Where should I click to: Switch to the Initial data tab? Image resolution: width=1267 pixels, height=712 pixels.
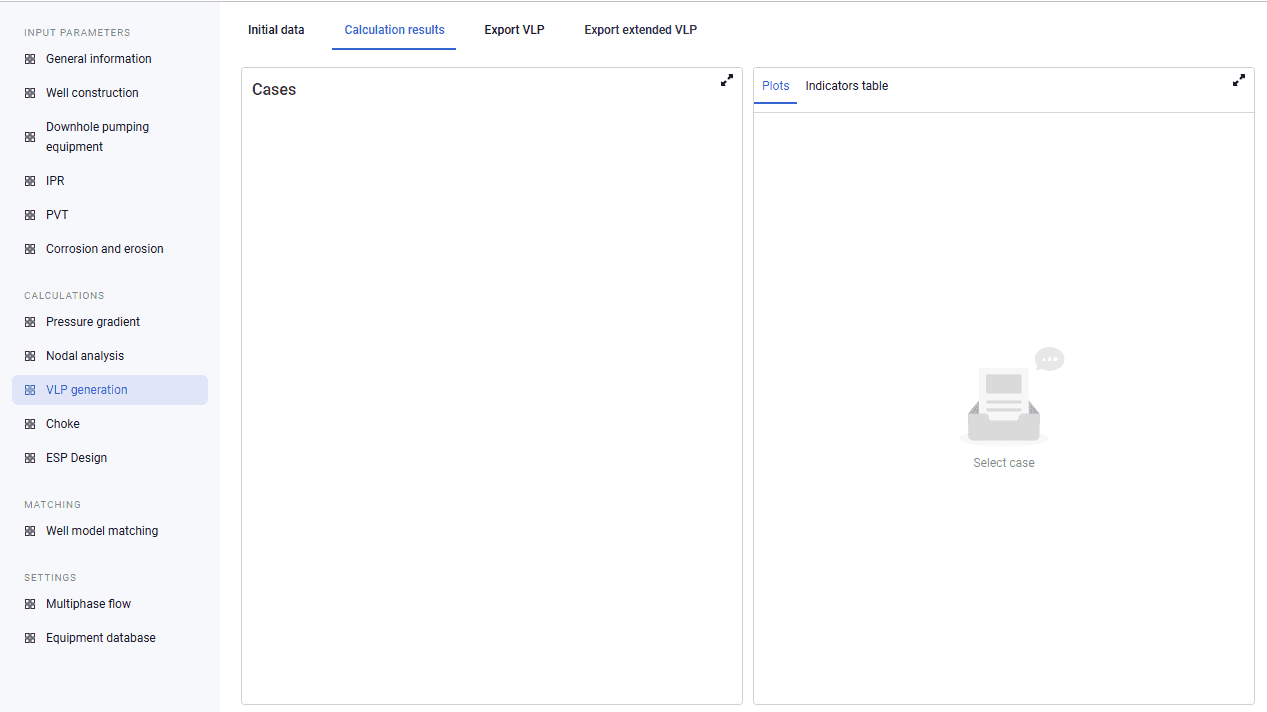point(276,30)
